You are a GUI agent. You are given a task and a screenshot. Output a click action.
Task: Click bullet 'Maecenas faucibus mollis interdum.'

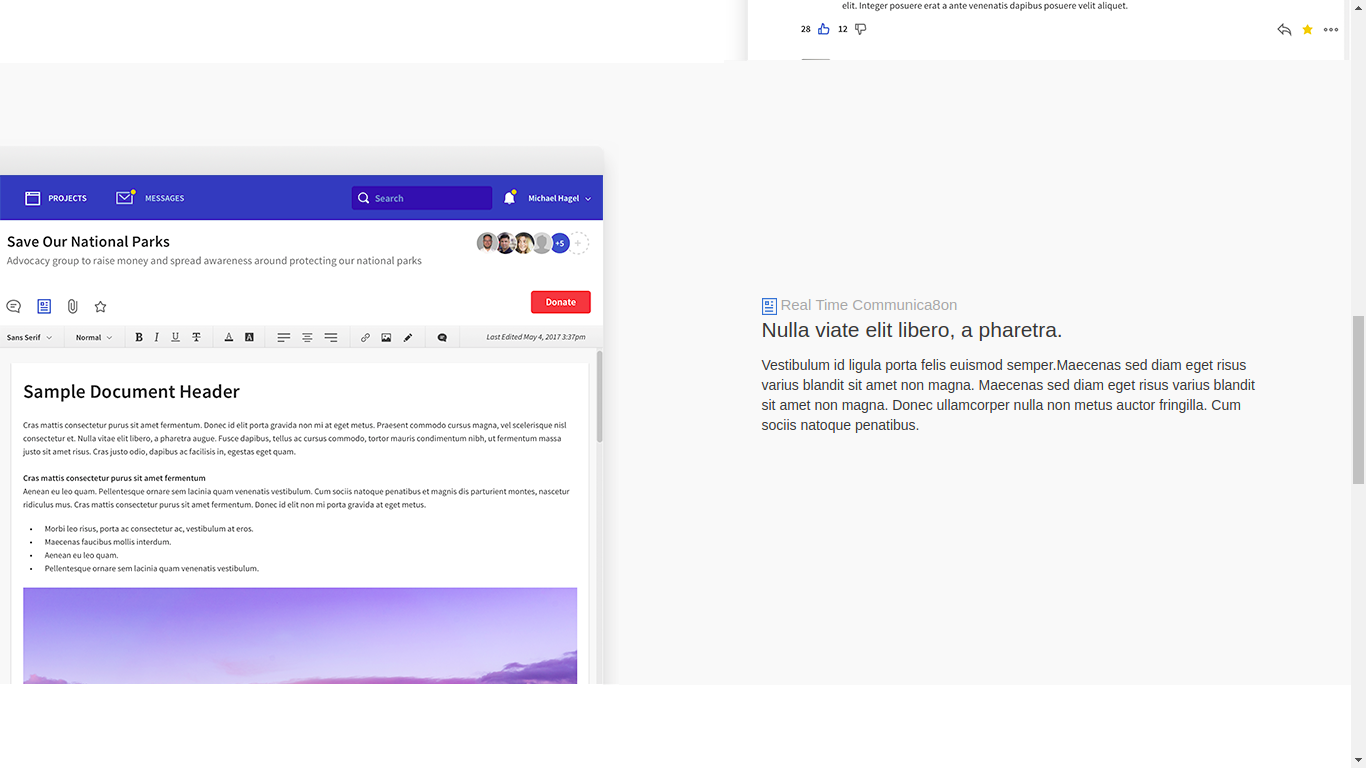pos(108,542)
